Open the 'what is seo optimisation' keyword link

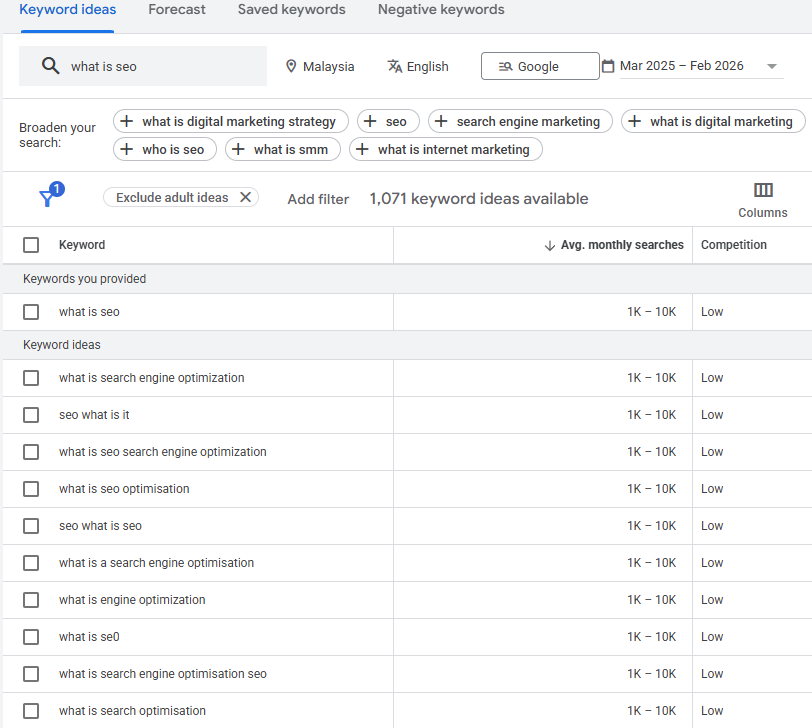point(124,488)
